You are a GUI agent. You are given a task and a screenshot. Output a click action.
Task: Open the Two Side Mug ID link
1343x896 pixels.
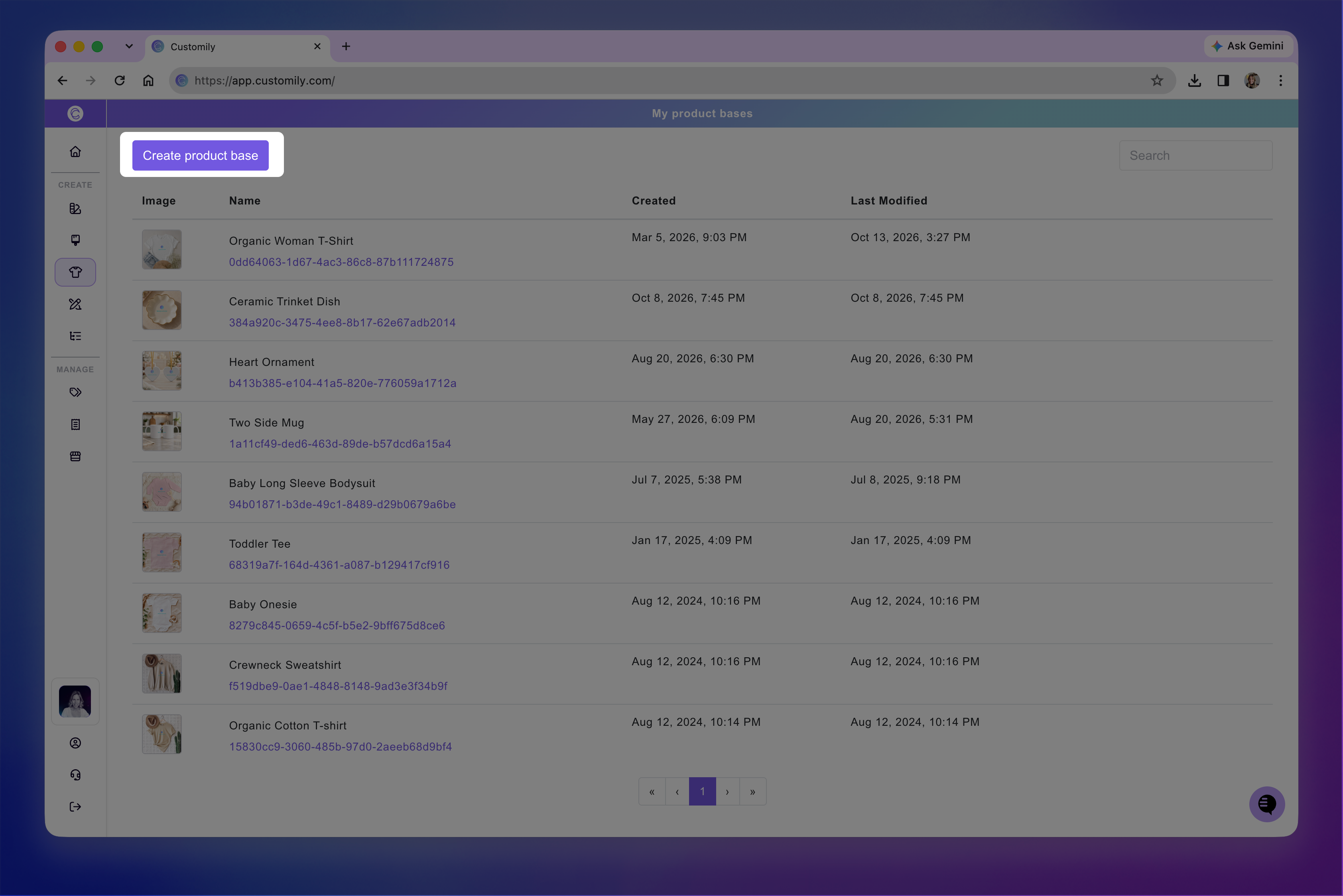340,444
